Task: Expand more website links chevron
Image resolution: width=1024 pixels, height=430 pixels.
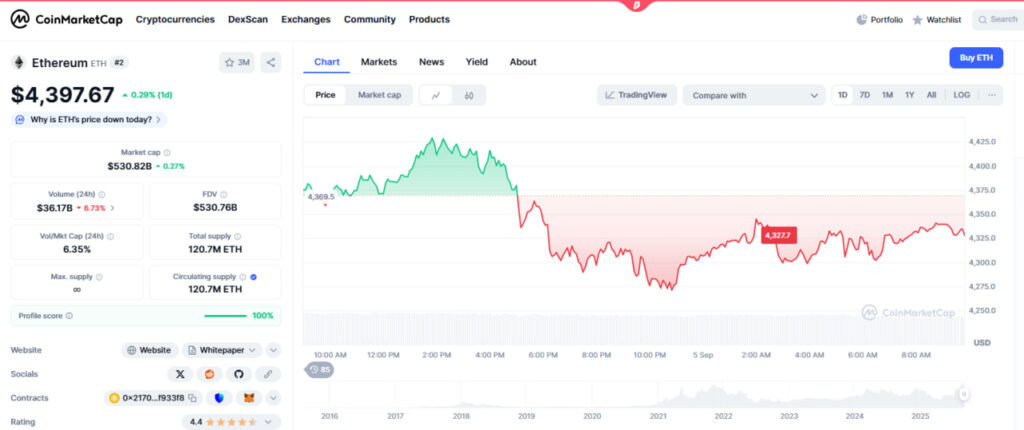Action: click(x=274, y=350)
